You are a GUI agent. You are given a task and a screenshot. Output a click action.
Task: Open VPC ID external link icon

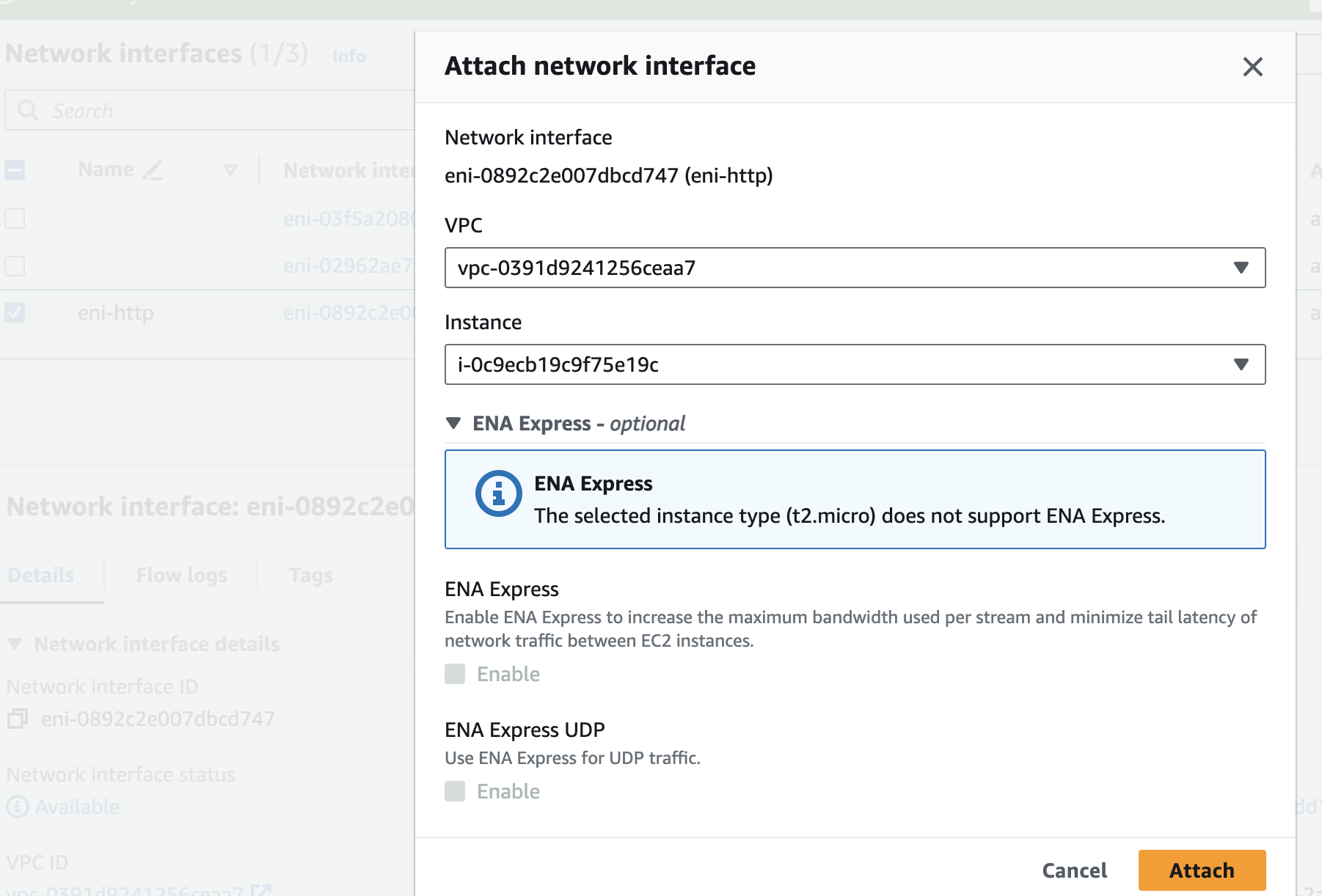[x=260, y=890]
